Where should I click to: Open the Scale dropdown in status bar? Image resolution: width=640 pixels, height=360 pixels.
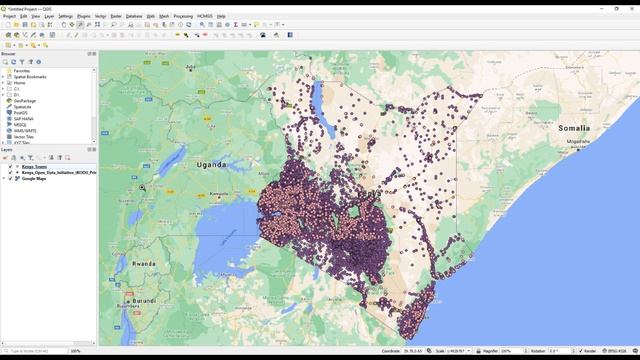point(469,351)
